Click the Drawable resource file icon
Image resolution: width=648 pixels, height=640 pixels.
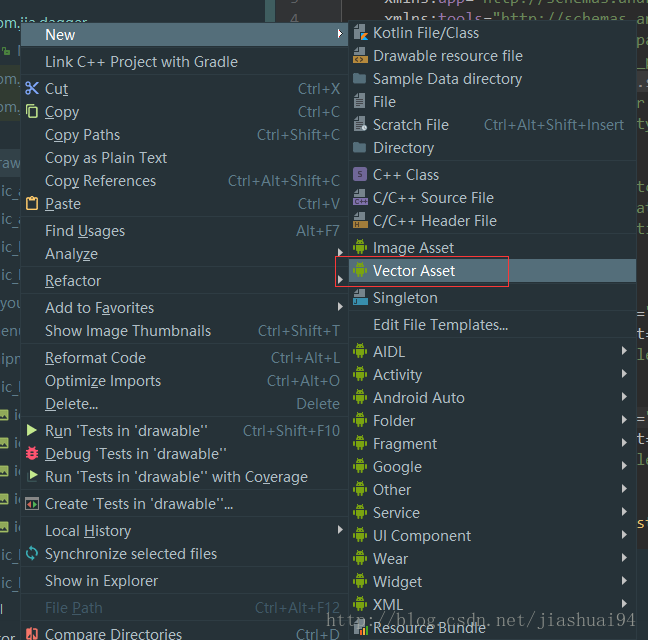click(x=360, y=56)
